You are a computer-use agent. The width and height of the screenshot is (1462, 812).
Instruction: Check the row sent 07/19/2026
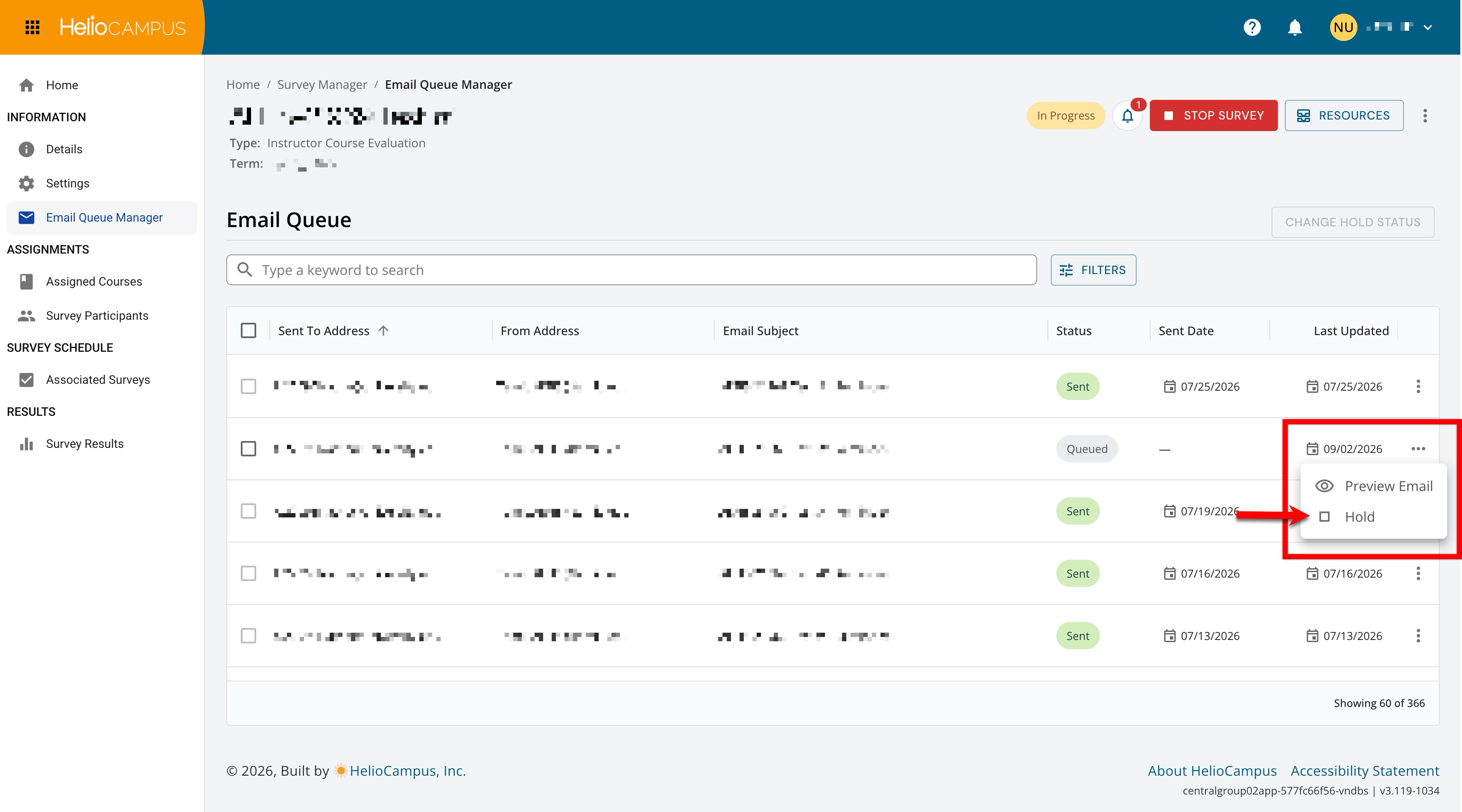(x=249, y=511)
